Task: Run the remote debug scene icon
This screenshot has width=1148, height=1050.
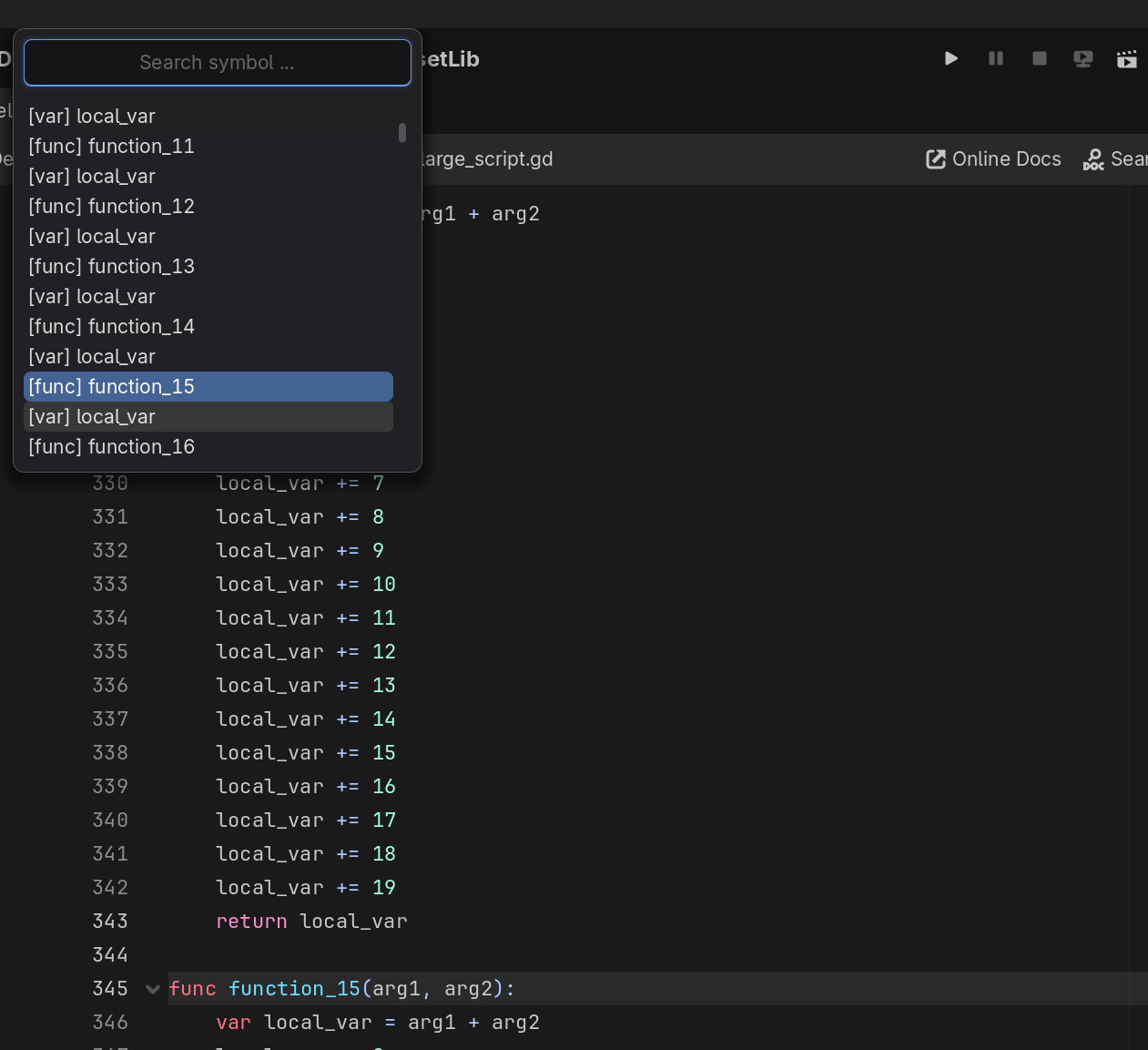Action: [1082, 58]
